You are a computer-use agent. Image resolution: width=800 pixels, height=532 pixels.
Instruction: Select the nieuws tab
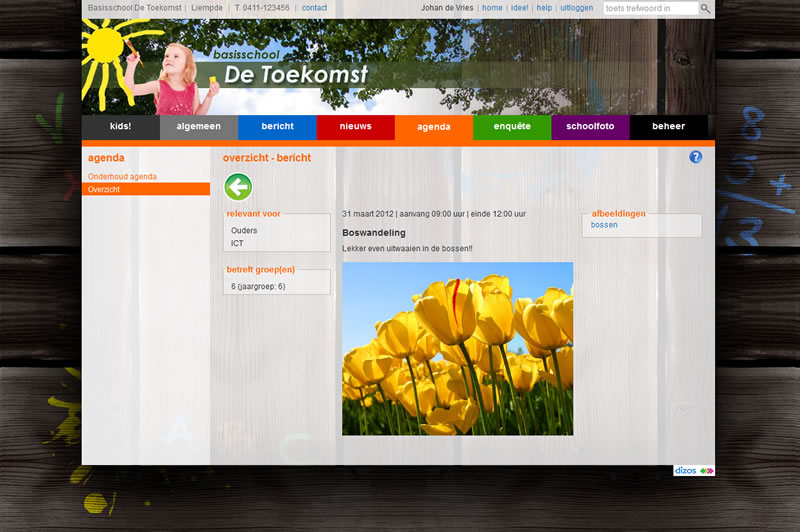tap(355, 127)
